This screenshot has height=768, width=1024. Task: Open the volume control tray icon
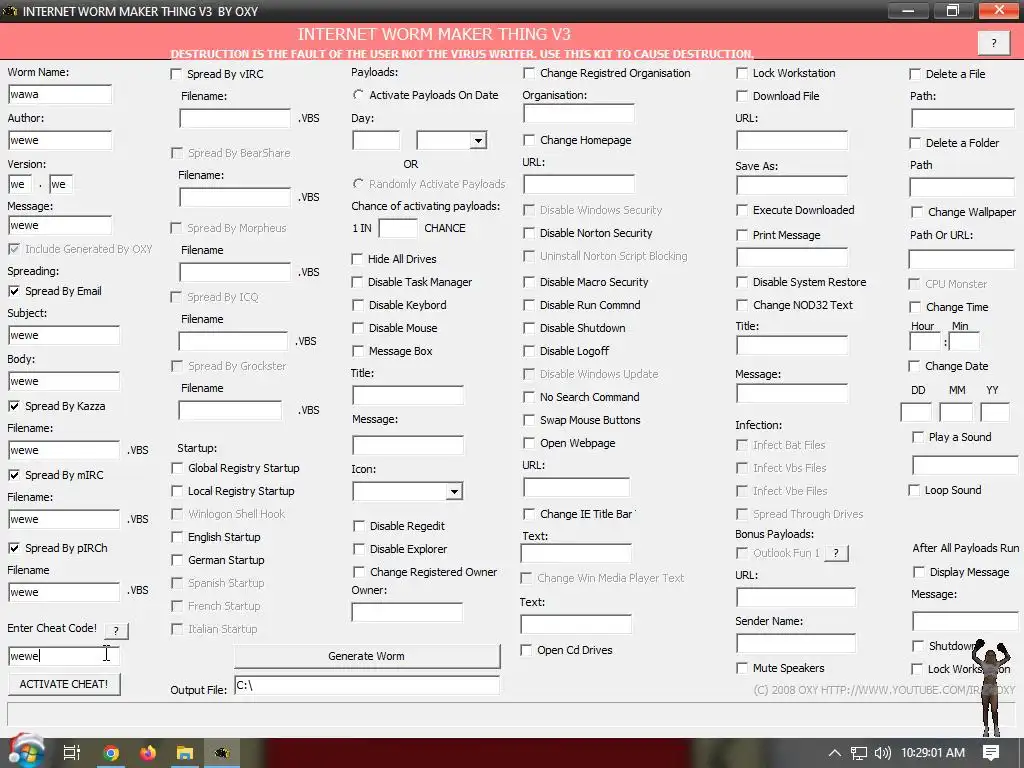(882, 753)
